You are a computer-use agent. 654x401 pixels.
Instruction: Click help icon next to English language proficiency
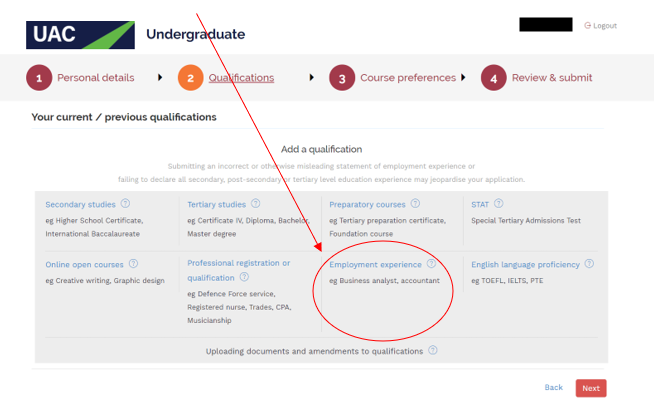click(x=589, y=264)
